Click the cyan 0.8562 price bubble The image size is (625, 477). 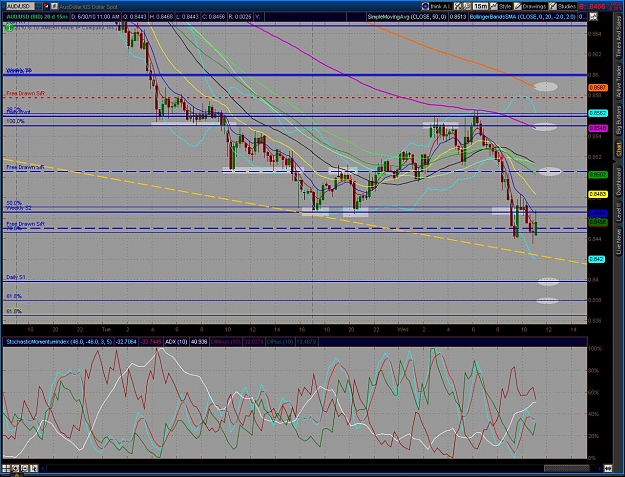tap(598, 114)
